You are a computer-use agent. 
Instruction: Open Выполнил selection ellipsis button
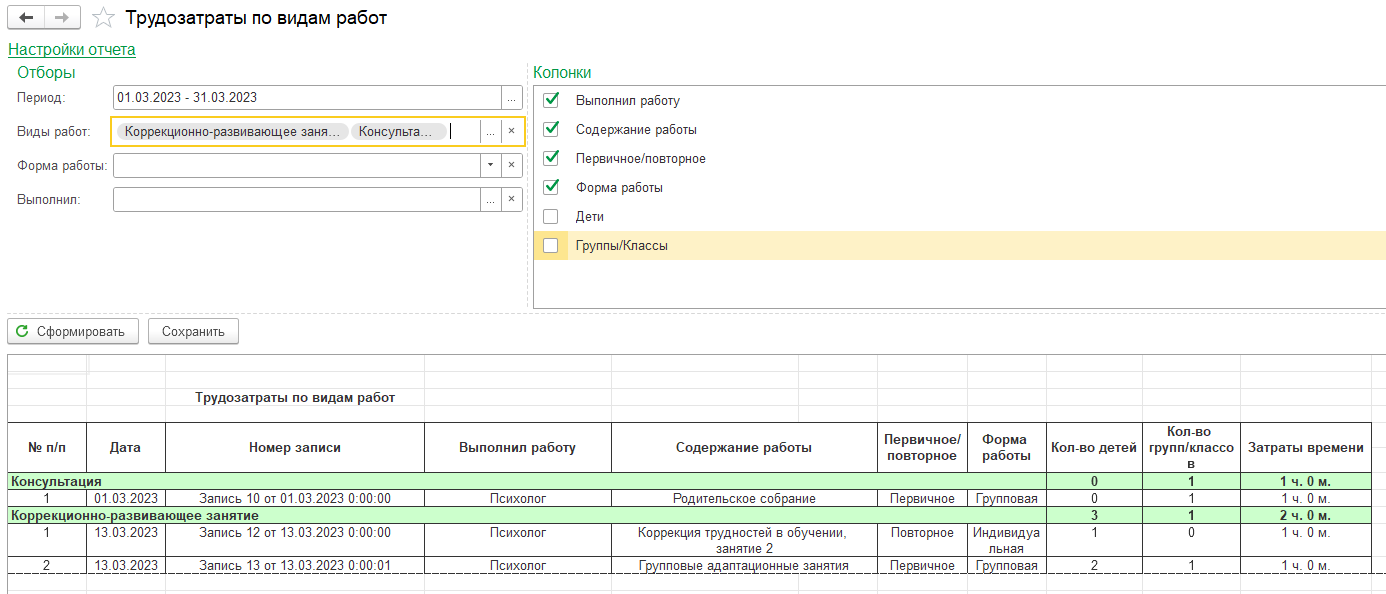pos(491,199)
